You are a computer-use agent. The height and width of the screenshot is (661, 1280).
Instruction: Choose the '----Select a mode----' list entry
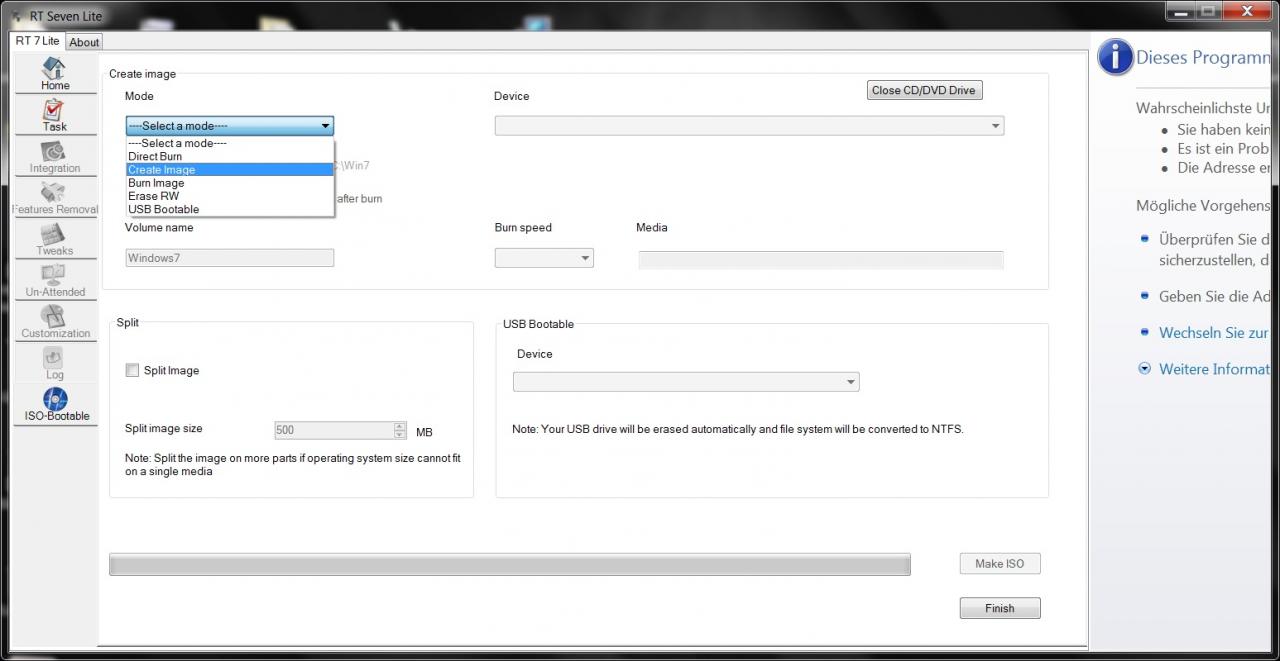229,143
